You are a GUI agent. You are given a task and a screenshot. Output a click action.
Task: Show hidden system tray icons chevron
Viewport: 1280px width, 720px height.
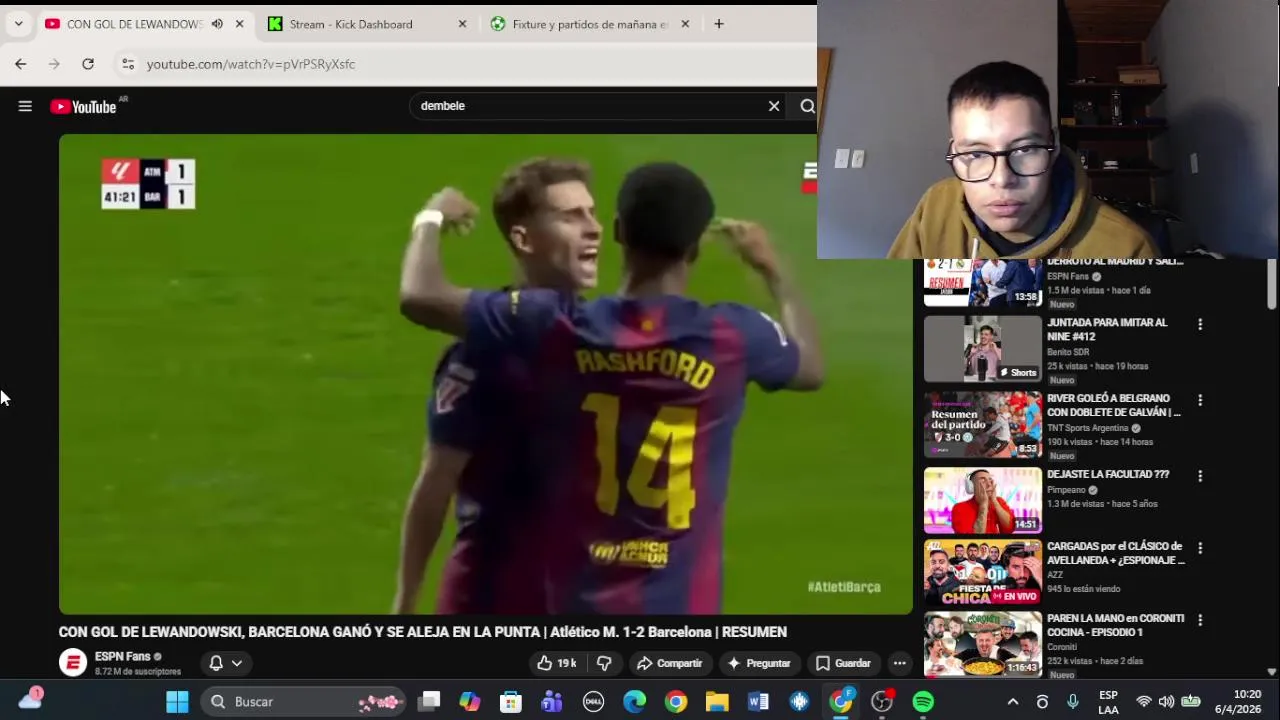(1012, 702)
